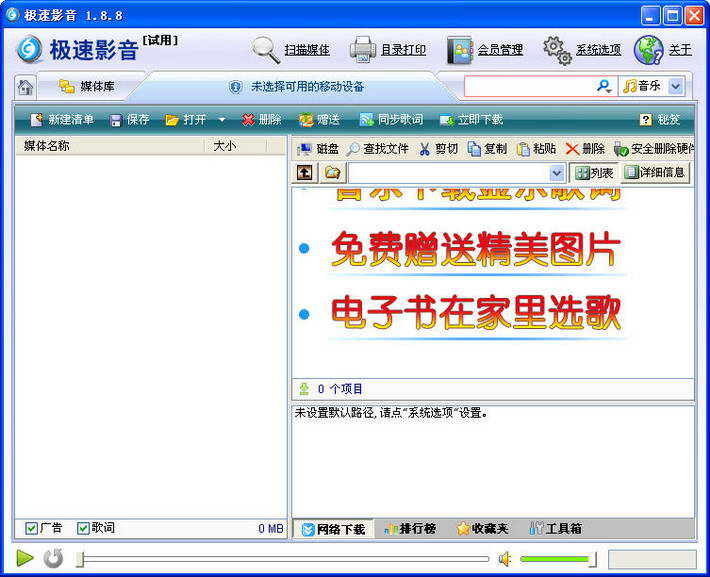The height and width of the screenshot is (577, 710).
Task: Click 剪切 scissors cut
Action: [x=438, y=149]
